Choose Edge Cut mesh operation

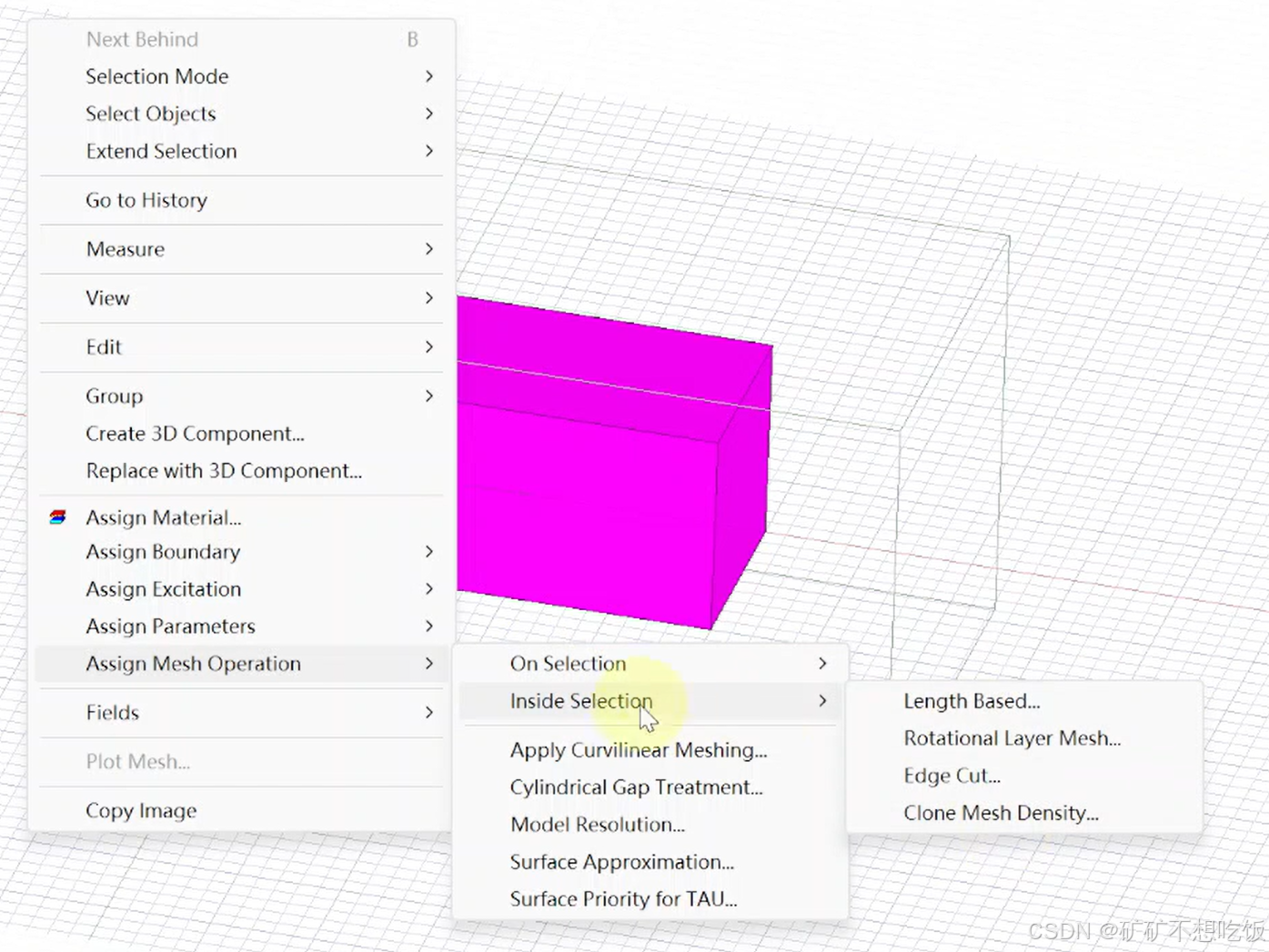1024,776
